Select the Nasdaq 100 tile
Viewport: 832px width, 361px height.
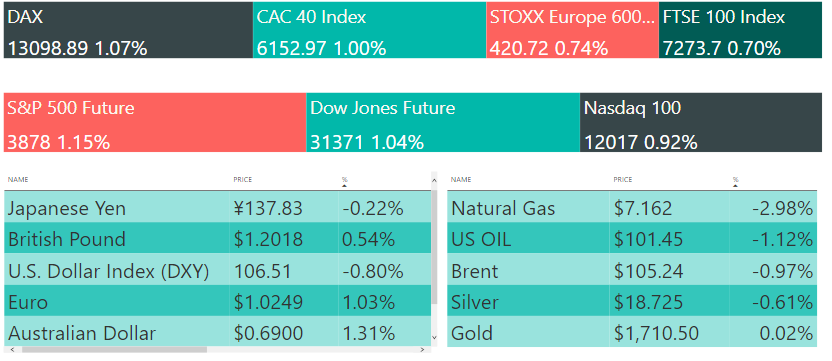pos(701,123)
